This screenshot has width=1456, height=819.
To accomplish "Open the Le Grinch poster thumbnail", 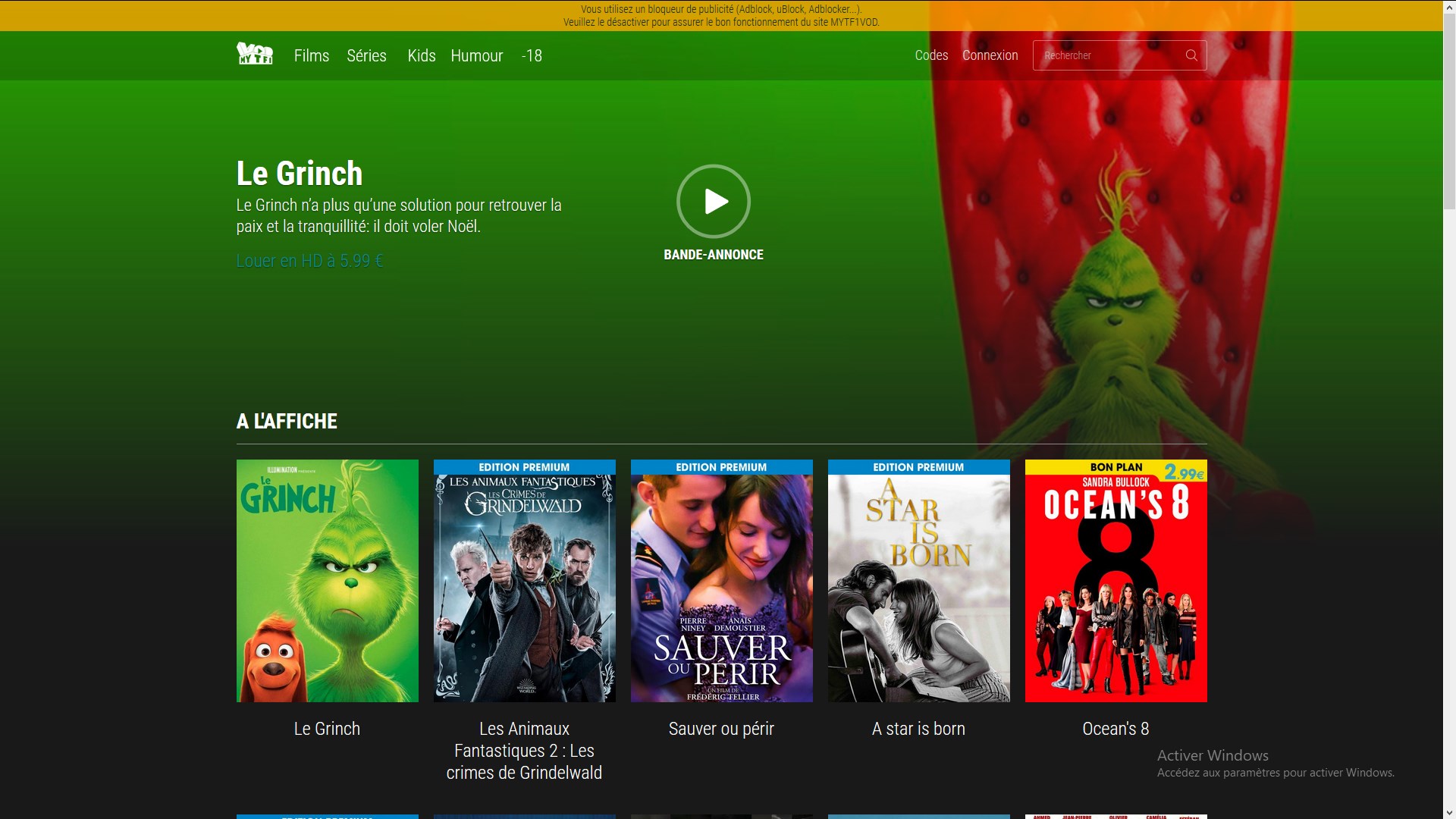I will tap(327, 581).
